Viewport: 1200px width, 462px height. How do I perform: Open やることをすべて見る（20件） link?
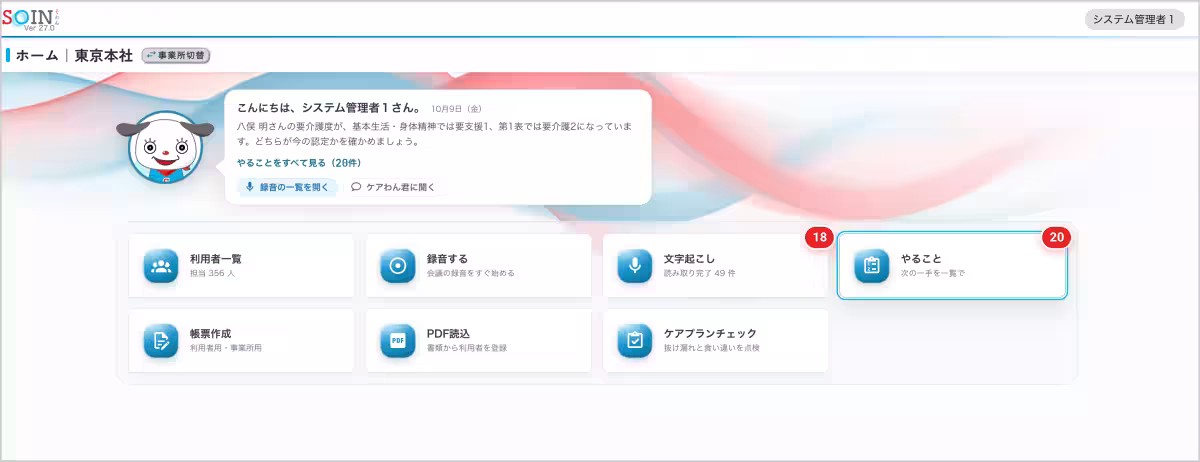tap(299, 162)
